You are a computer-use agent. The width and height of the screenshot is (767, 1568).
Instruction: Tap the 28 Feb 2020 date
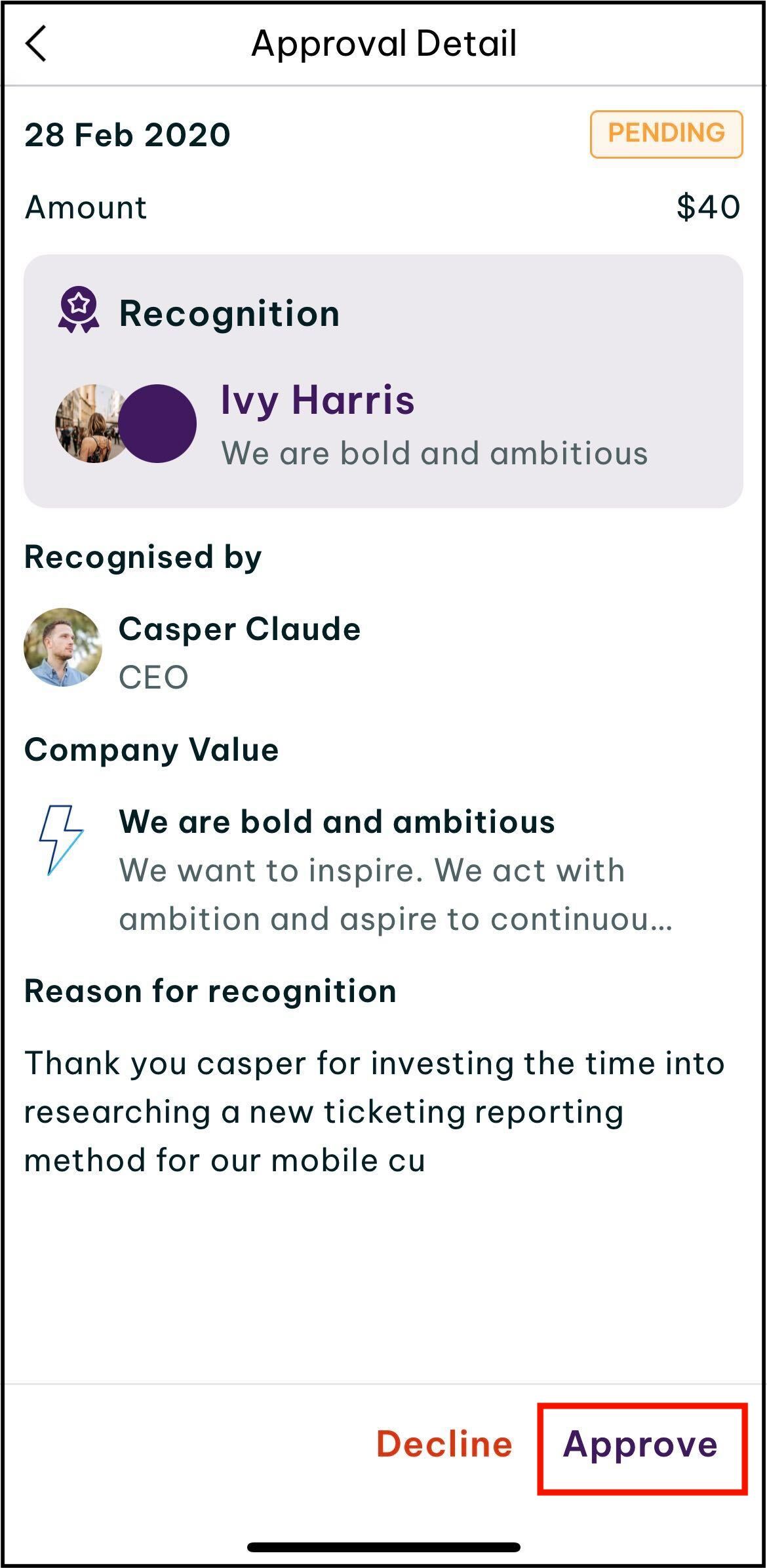128,135
